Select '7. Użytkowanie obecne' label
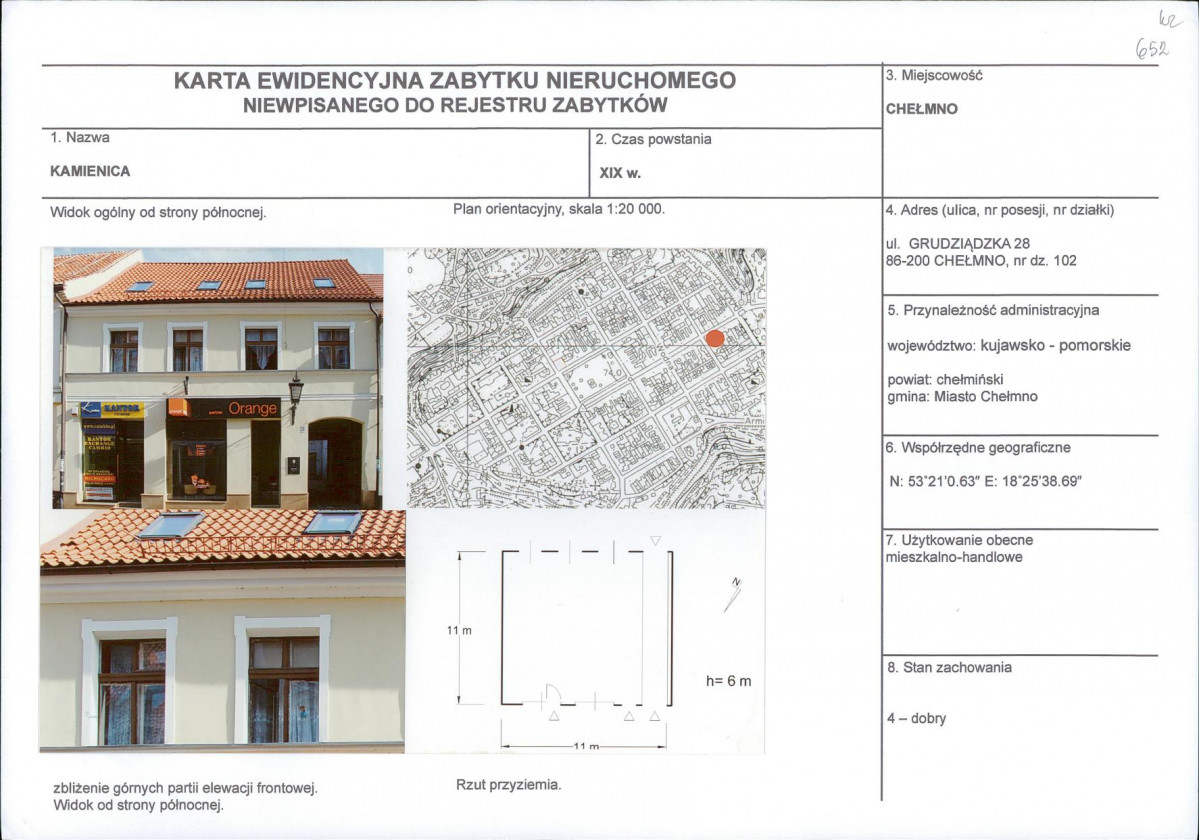 959,540
